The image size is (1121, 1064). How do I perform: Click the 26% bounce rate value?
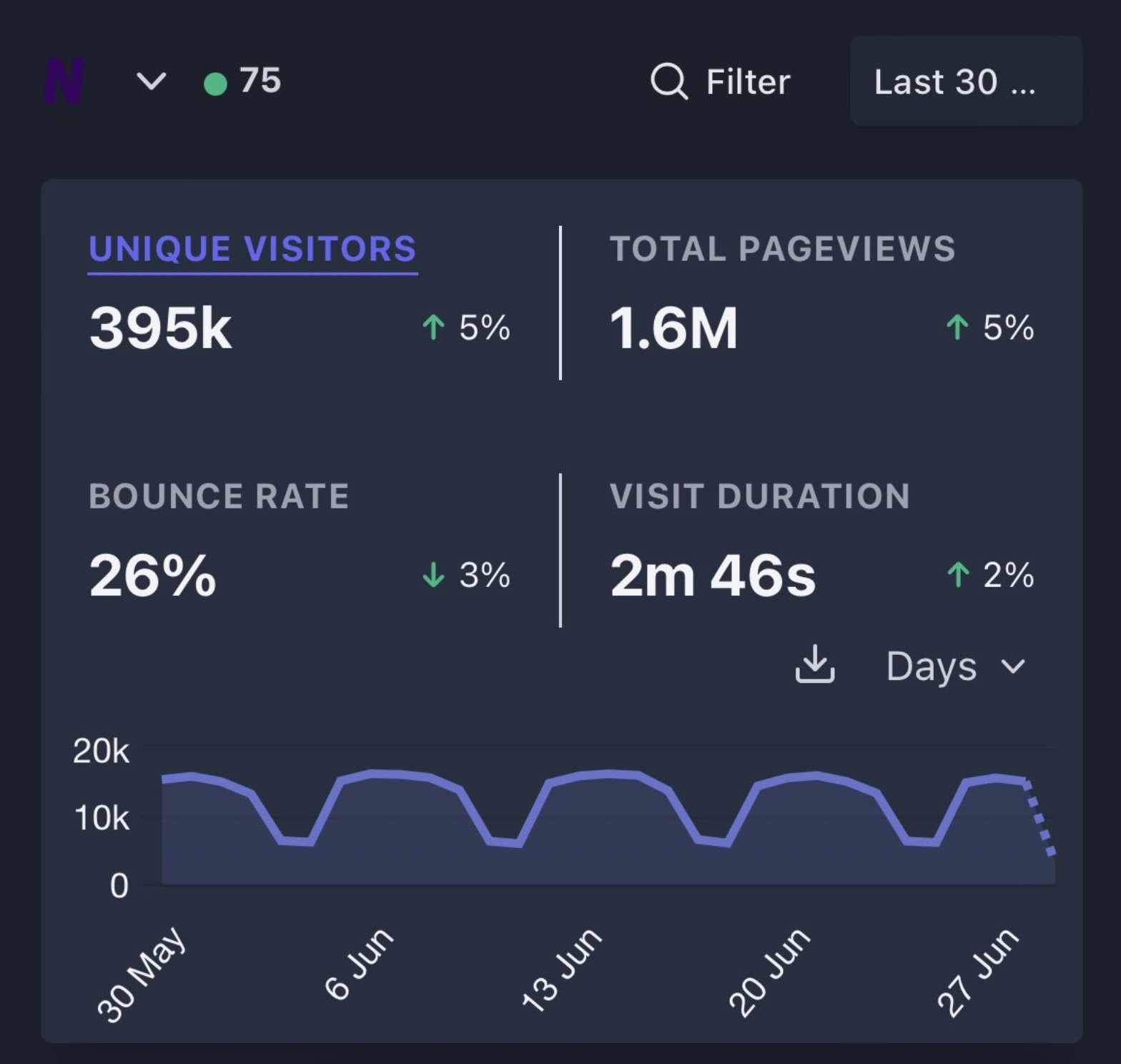pyautogui.click(x=152, y=575)
